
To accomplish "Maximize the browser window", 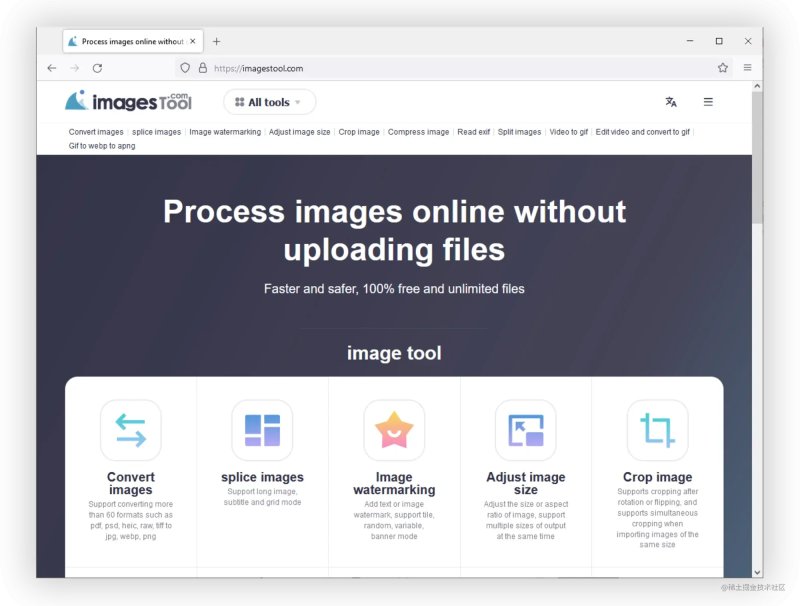I will click(x=719, y=41).
